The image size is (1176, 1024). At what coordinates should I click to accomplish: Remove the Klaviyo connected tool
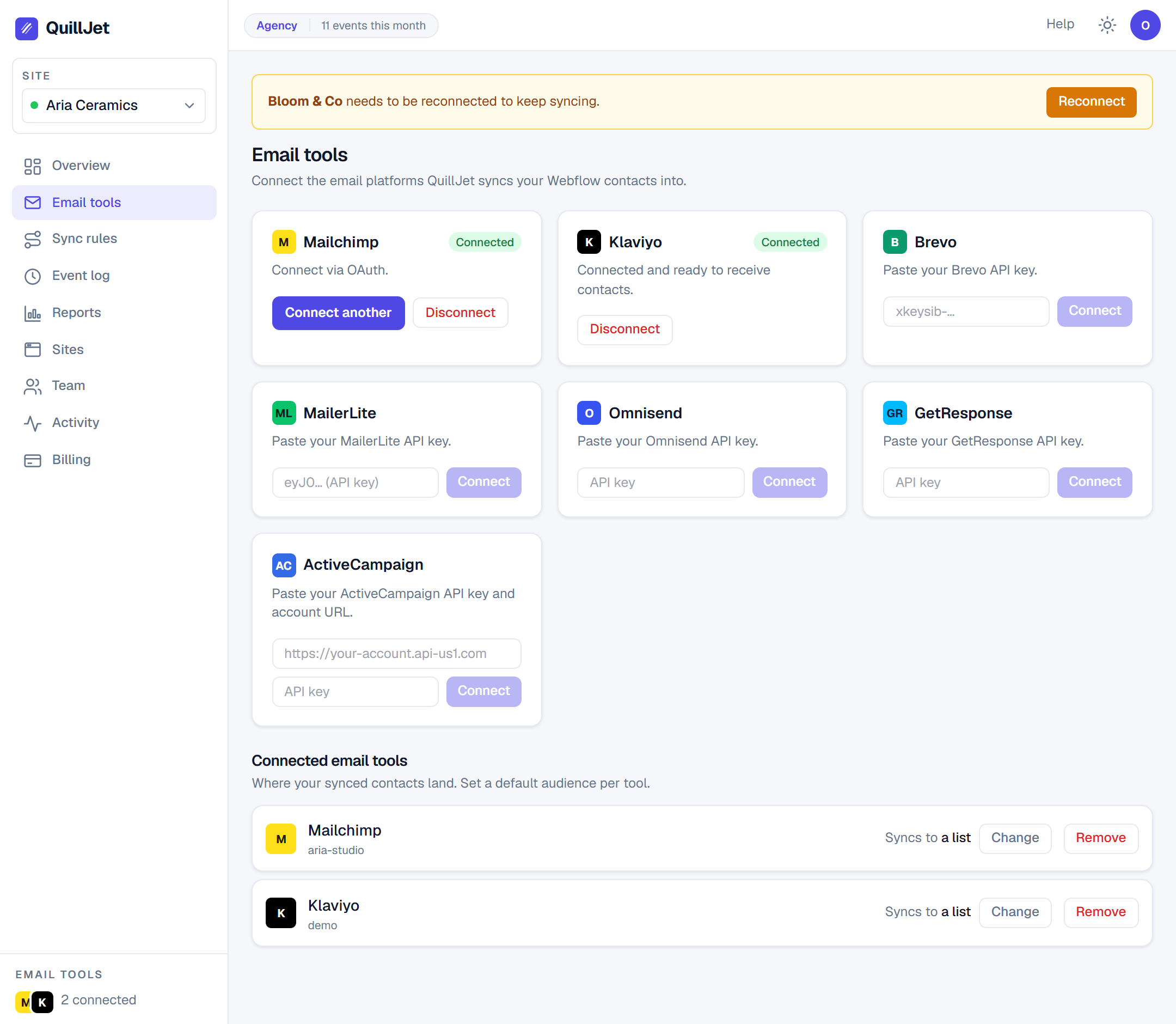pos(1101,912)
